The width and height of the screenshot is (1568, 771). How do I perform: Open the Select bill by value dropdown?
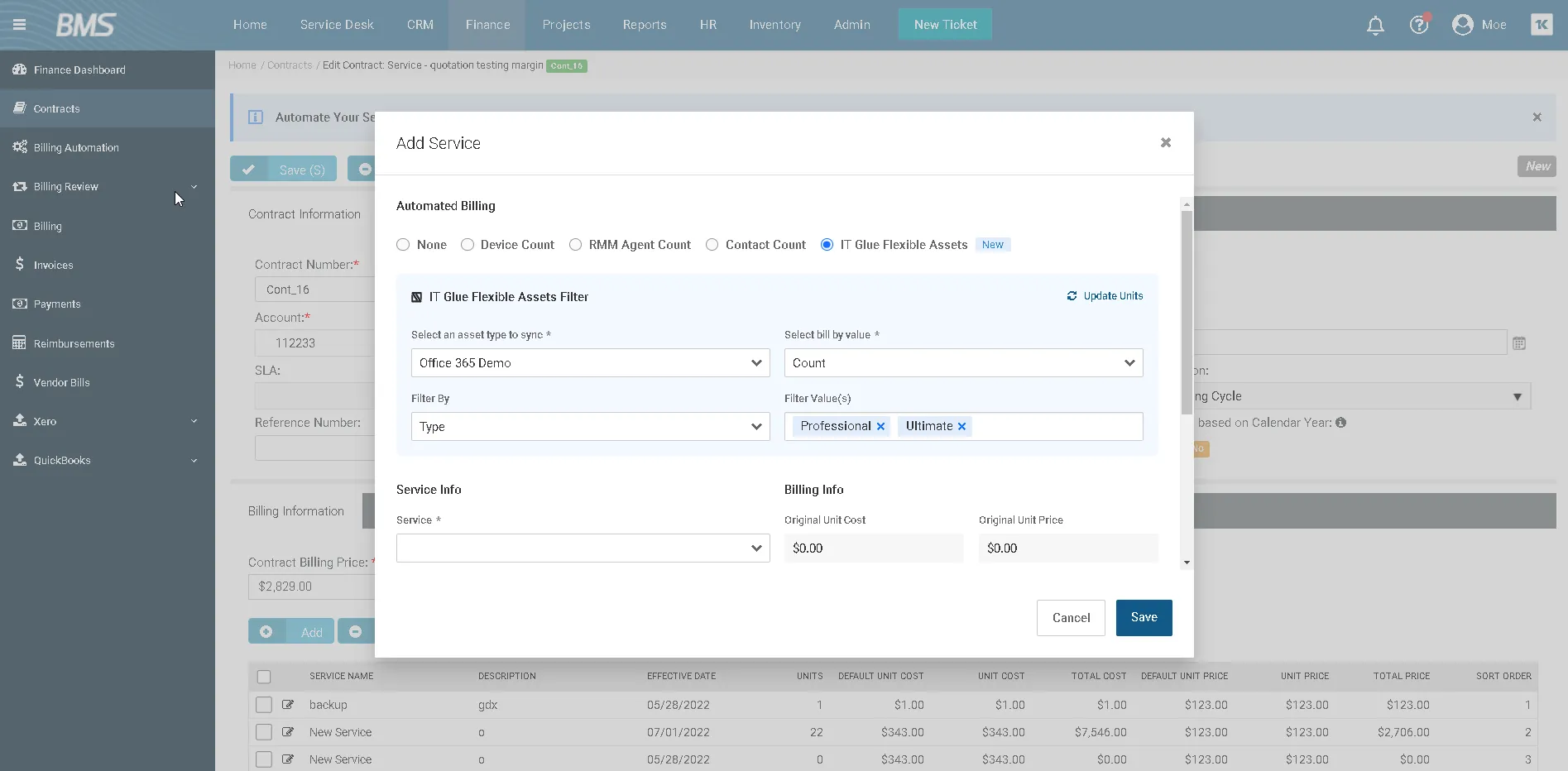(x=963, y=363)
